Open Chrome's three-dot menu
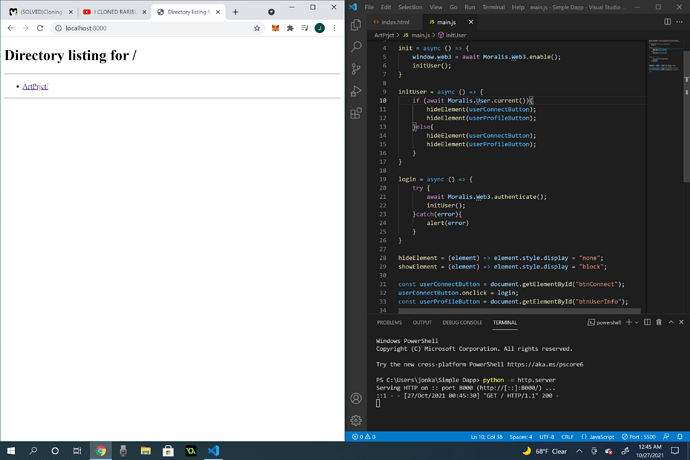Screen dimensions: 690x460 pyautogui.click(x=334, y=28)
